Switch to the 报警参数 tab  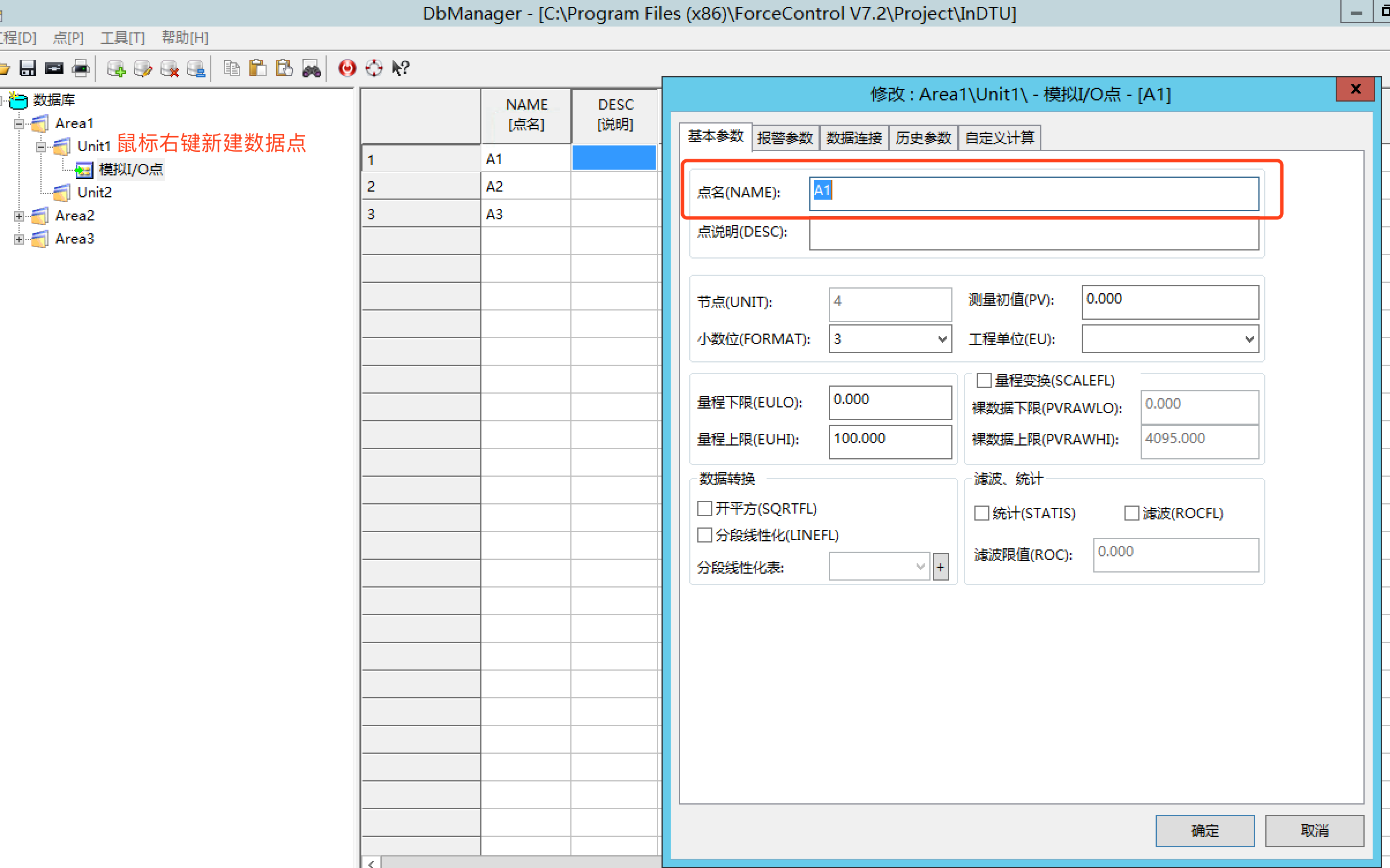point(784,138)
